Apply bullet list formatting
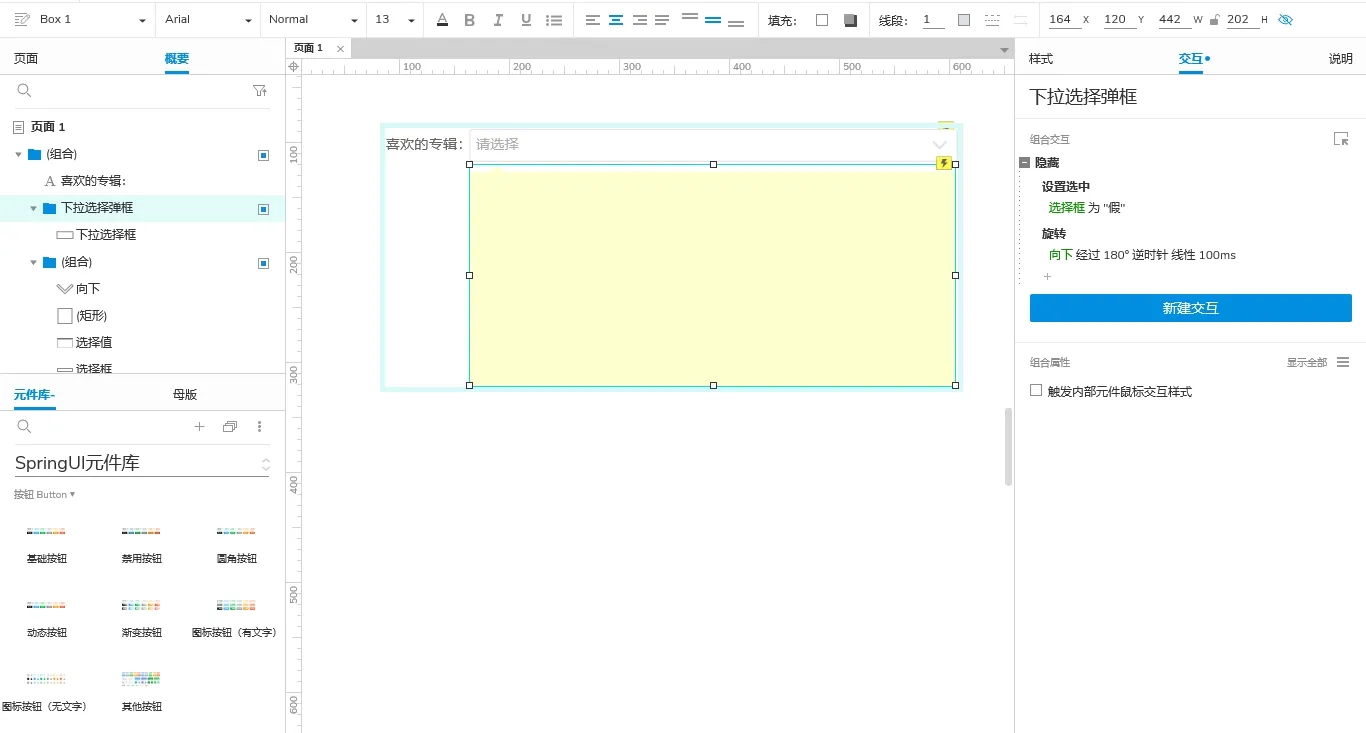 pos(554,20)
